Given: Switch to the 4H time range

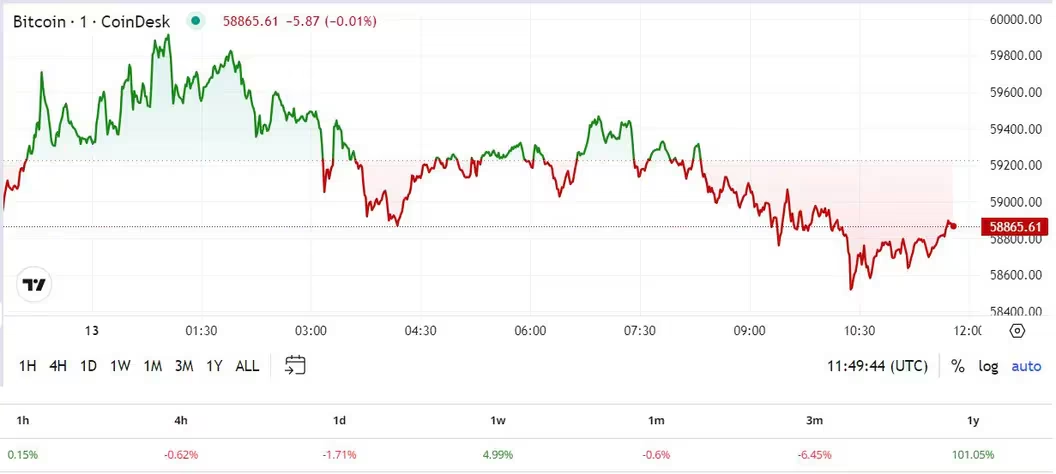Looking at the screenshot, I should coord(58,366).
